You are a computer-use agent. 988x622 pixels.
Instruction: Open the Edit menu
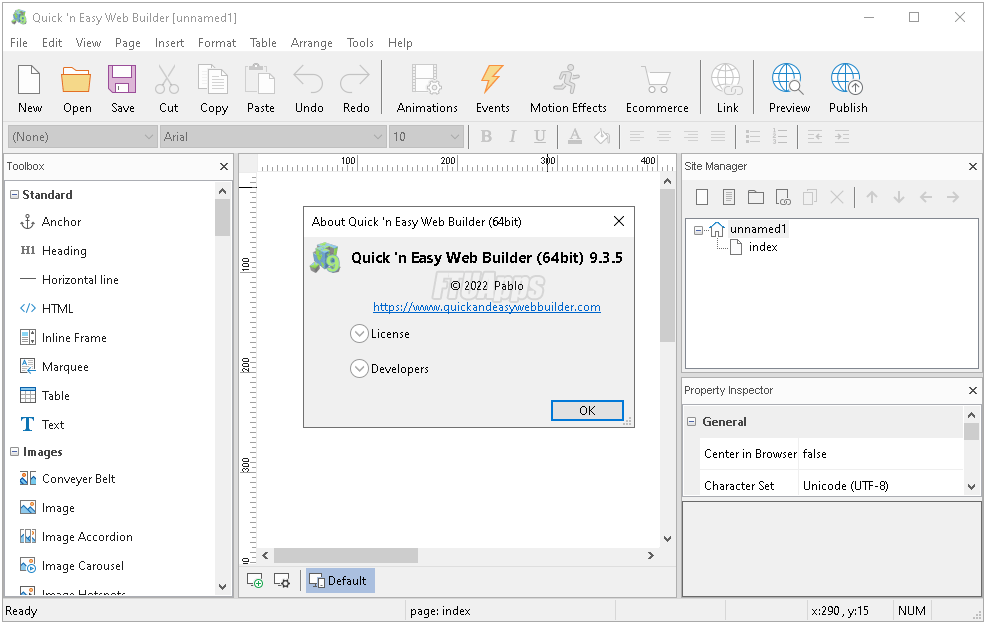coord(52,43)
